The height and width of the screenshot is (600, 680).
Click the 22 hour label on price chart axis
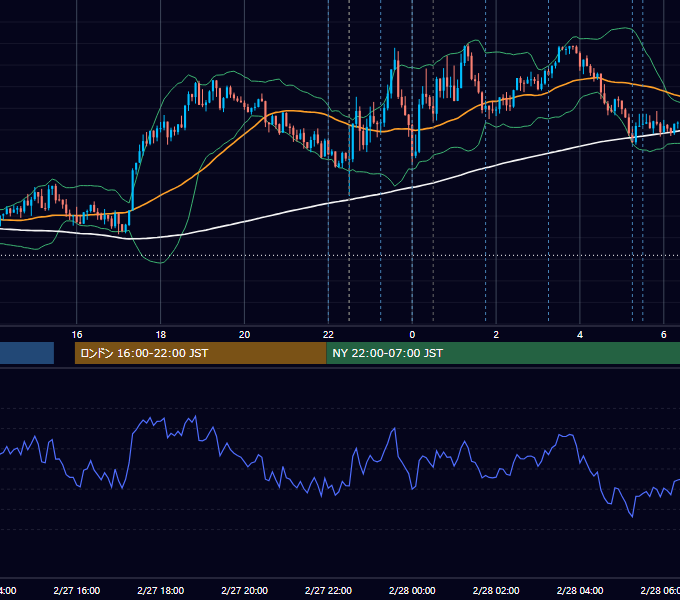(328, 335)
